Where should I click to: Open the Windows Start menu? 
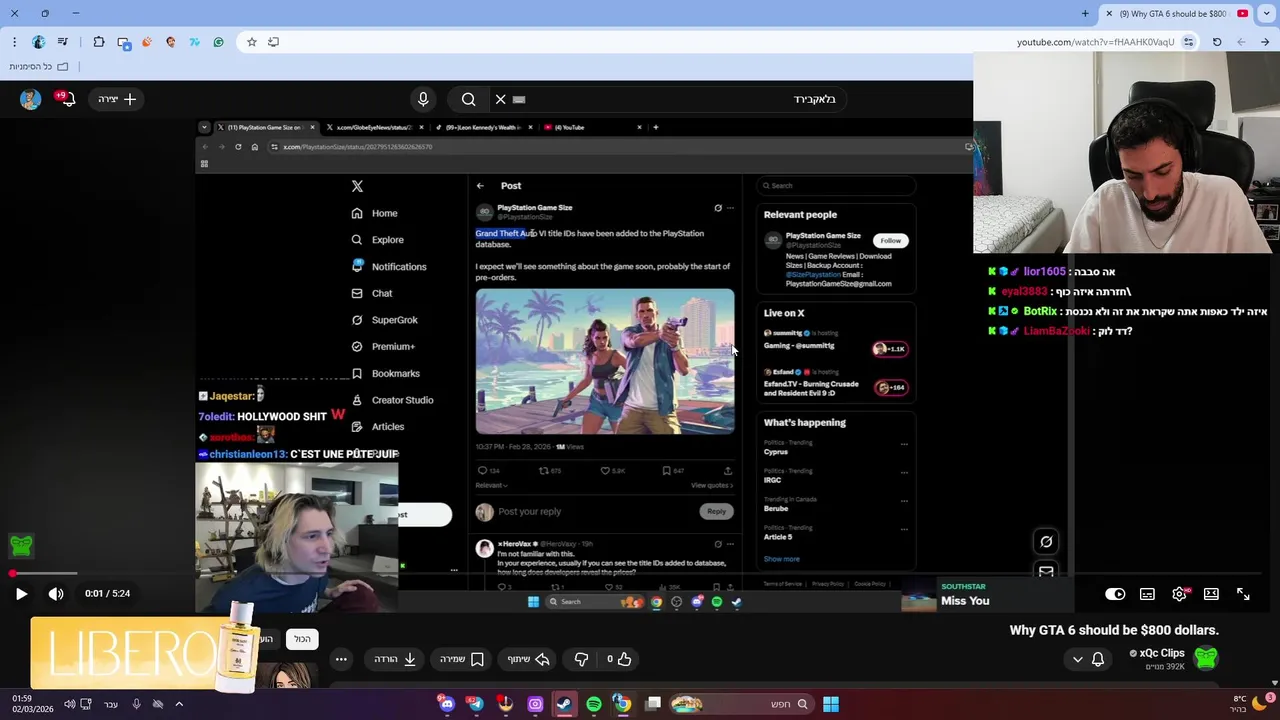(831, 704)
